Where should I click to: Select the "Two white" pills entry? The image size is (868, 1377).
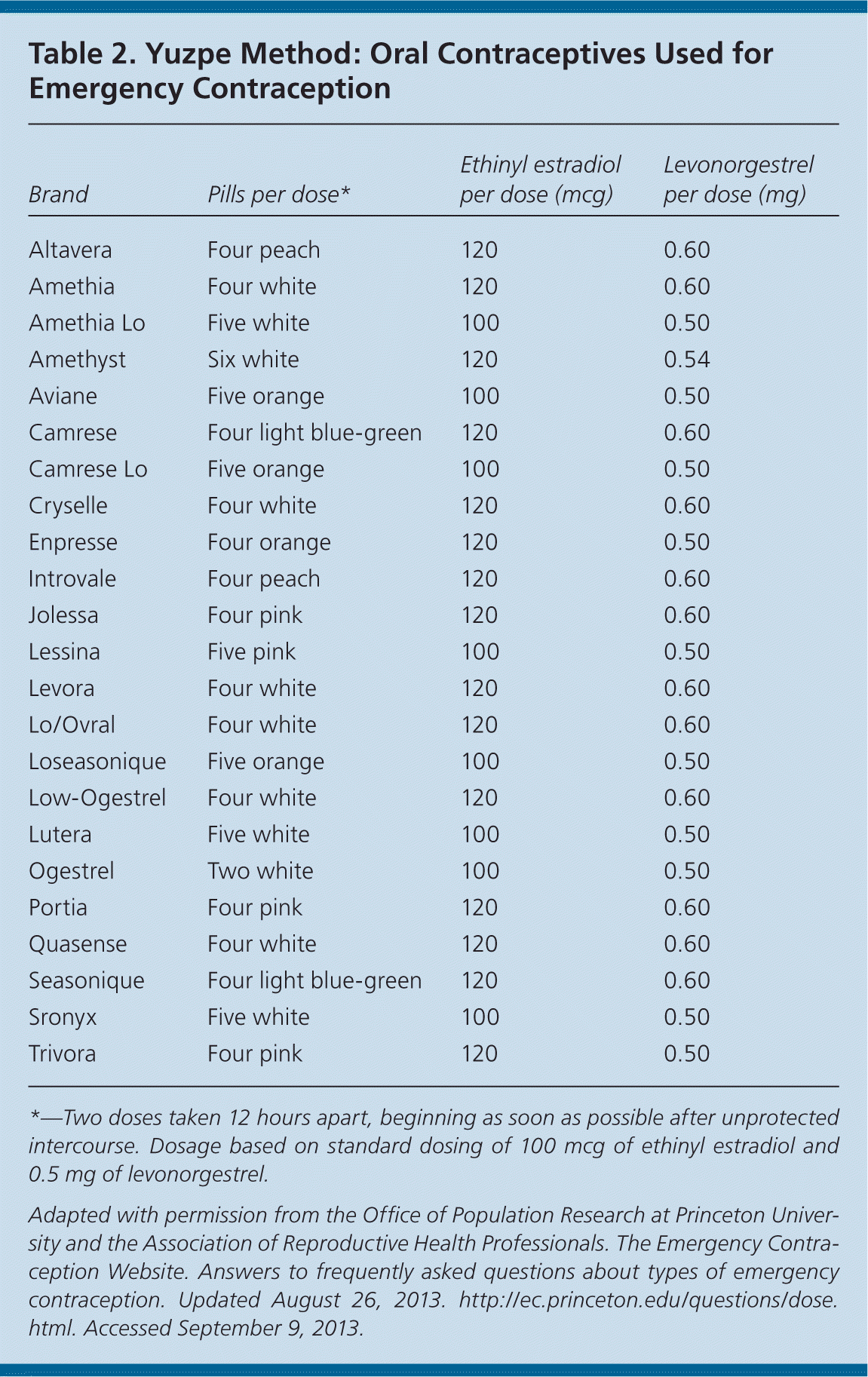point(260,871)
